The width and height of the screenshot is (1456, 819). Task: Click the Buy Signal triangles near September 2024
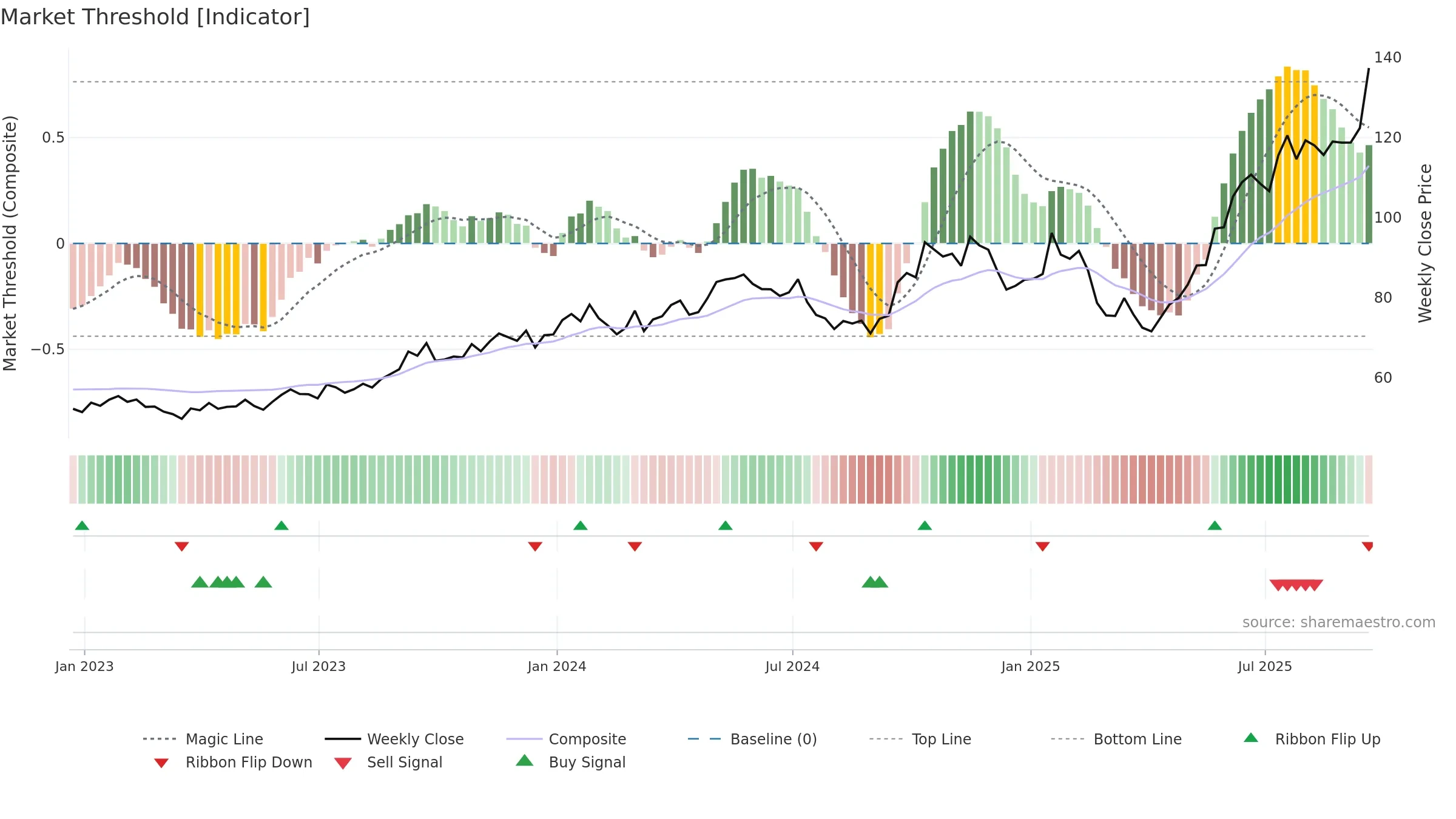(875, 582)
